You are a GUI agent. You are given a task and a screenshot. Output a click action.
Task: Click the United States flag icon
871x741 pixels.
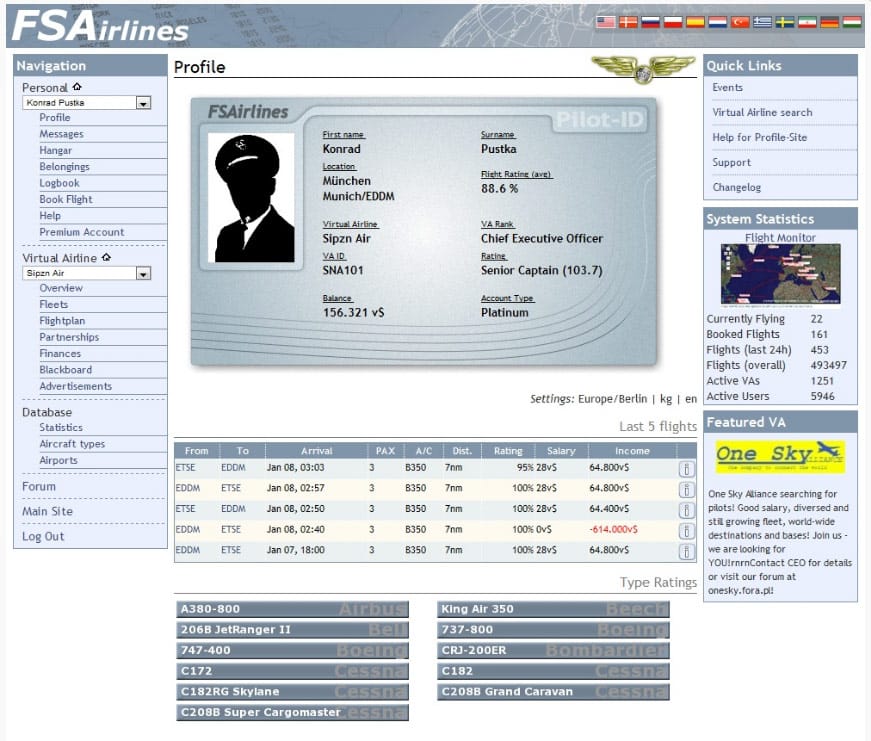tap(606, 22)
